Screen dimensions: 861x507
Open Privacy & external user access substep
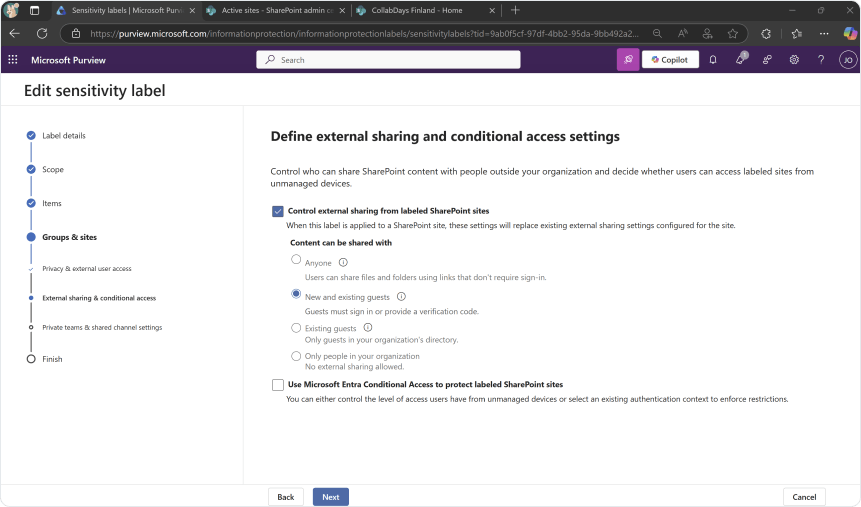tap(87, 269)
